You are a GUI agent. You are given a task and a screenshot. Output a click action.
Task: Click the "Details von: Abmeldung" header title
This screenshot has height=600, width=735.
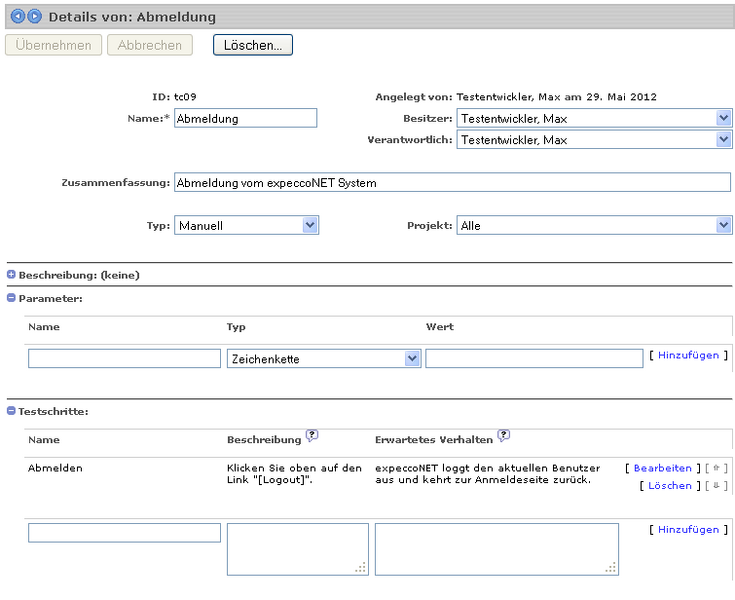pyautogui.click(x=132, y=17)
